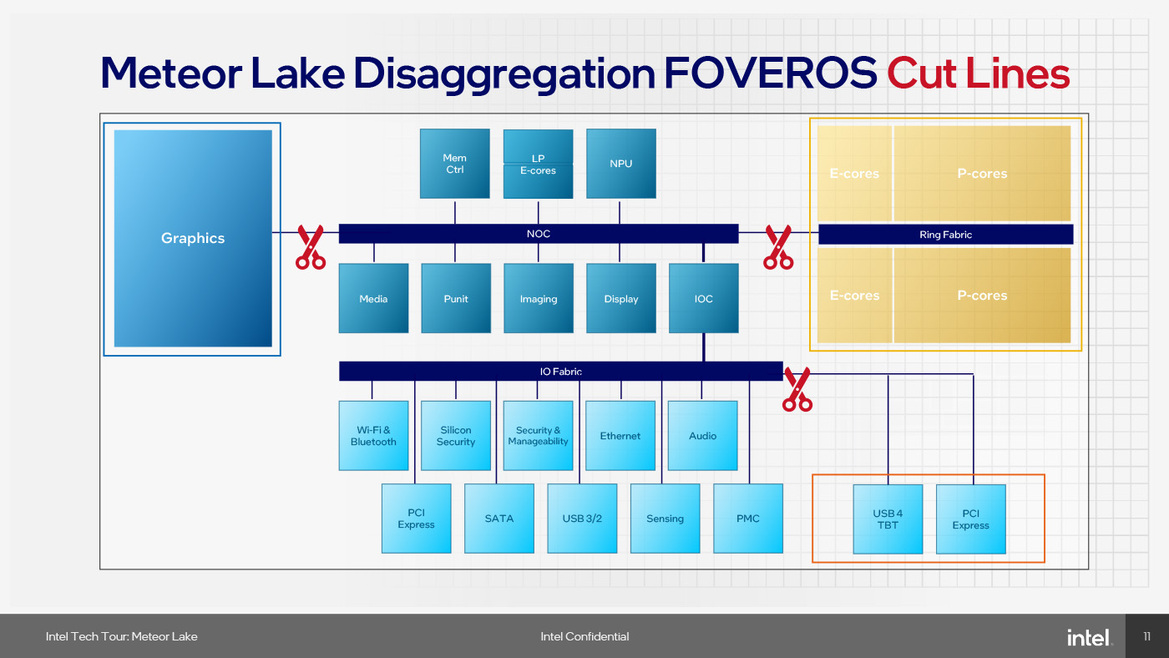Click the 'Intel Confidential' footer text
Viewport: 1169px width, 658px height.
(584, 636)
